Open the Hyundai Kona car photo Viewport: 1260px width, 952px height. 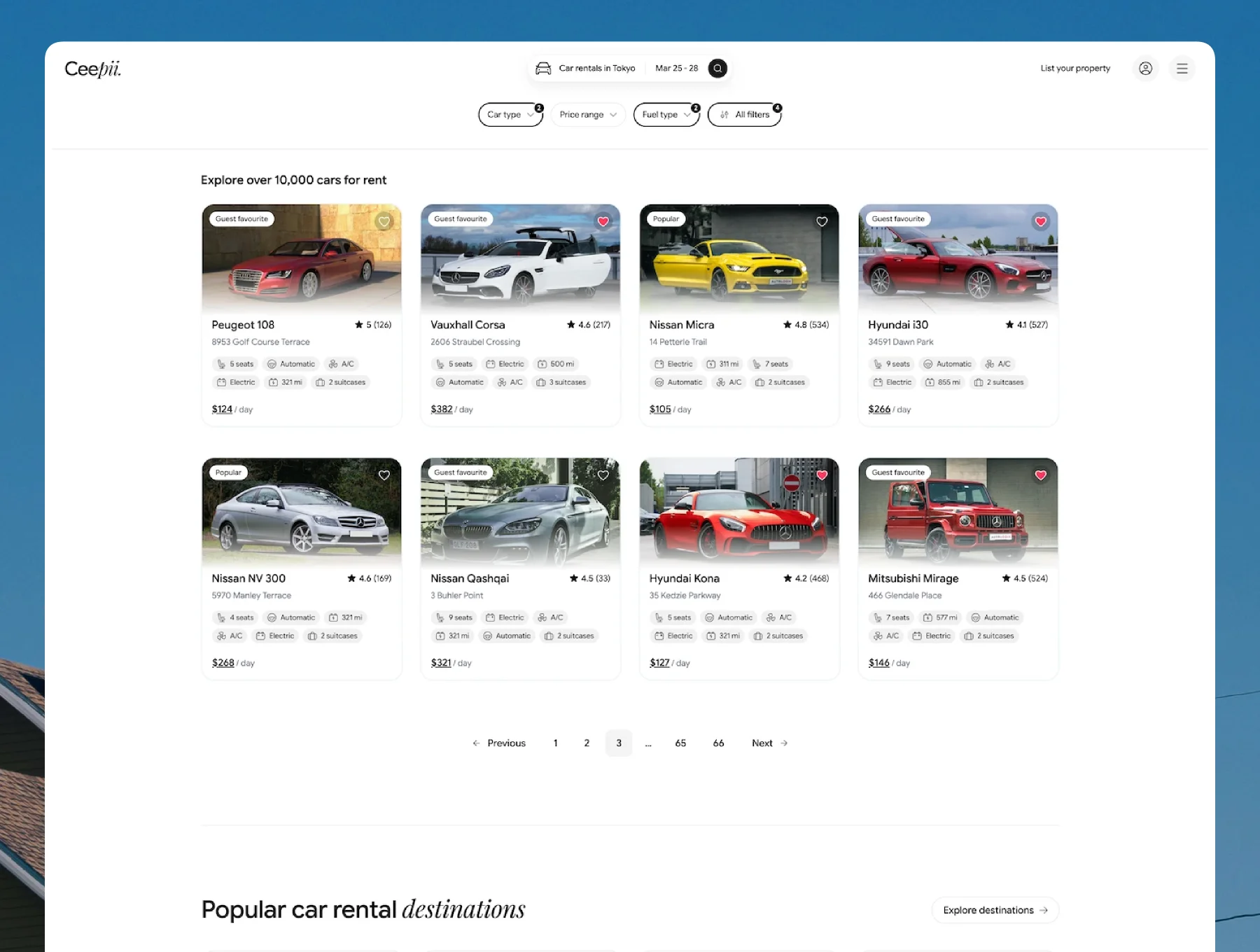pyautogui.click(x=739, y=511)
